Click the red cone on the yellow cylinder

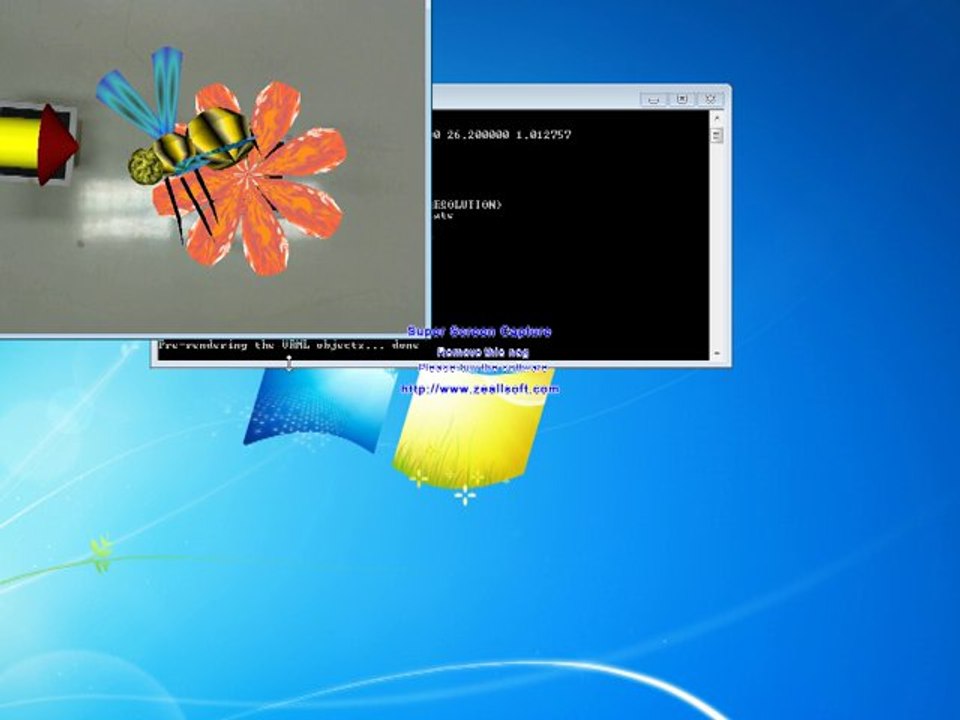point(56,145)
